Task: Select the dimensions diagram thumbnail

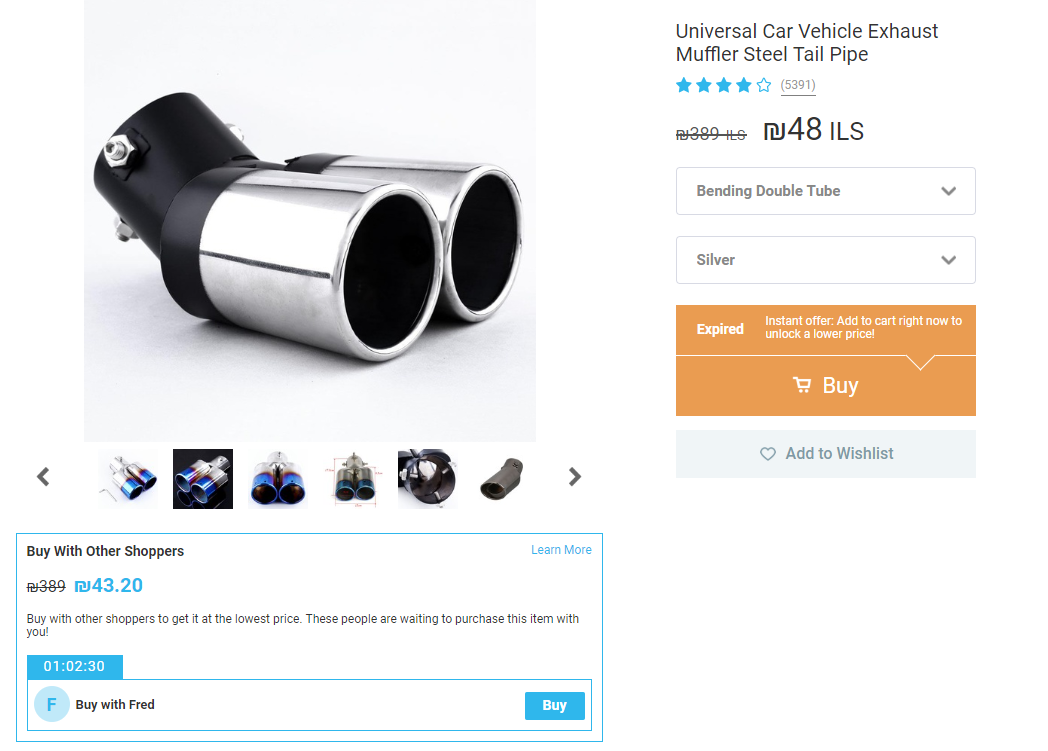Action: pyautogui.click(x=353, y=478)
